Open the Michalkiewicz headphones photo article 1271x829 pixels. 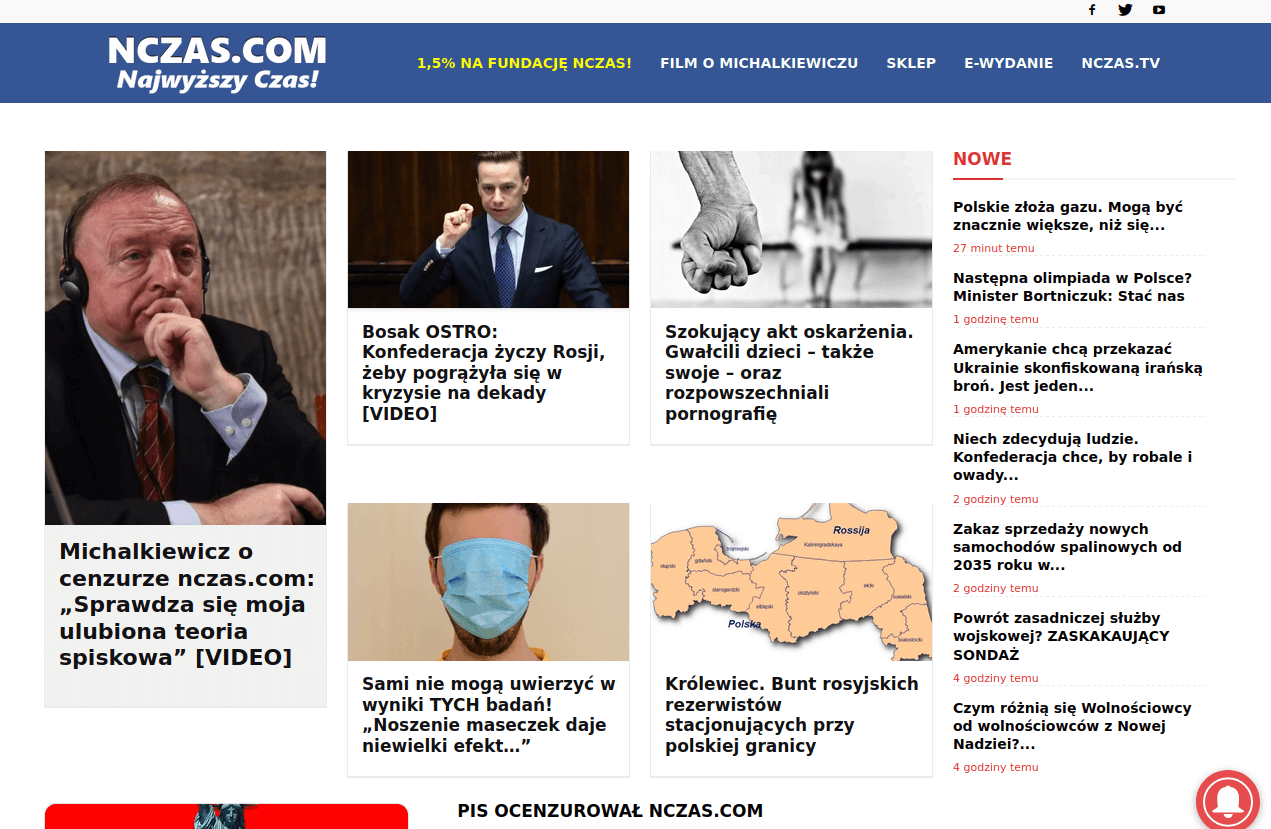click(x=186, y=338)
